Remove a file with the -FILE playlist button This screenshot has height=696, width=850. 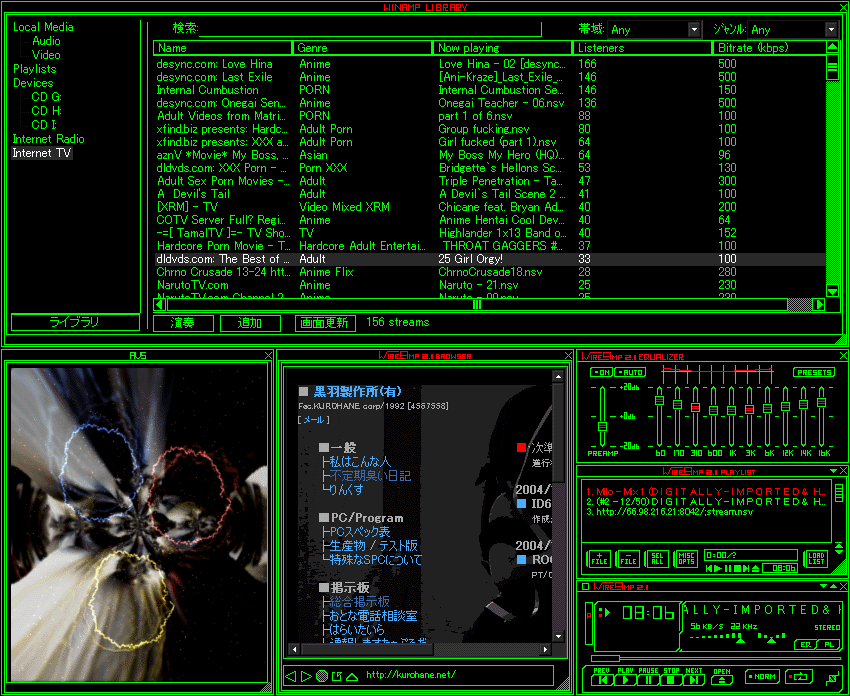pos(628,559)
